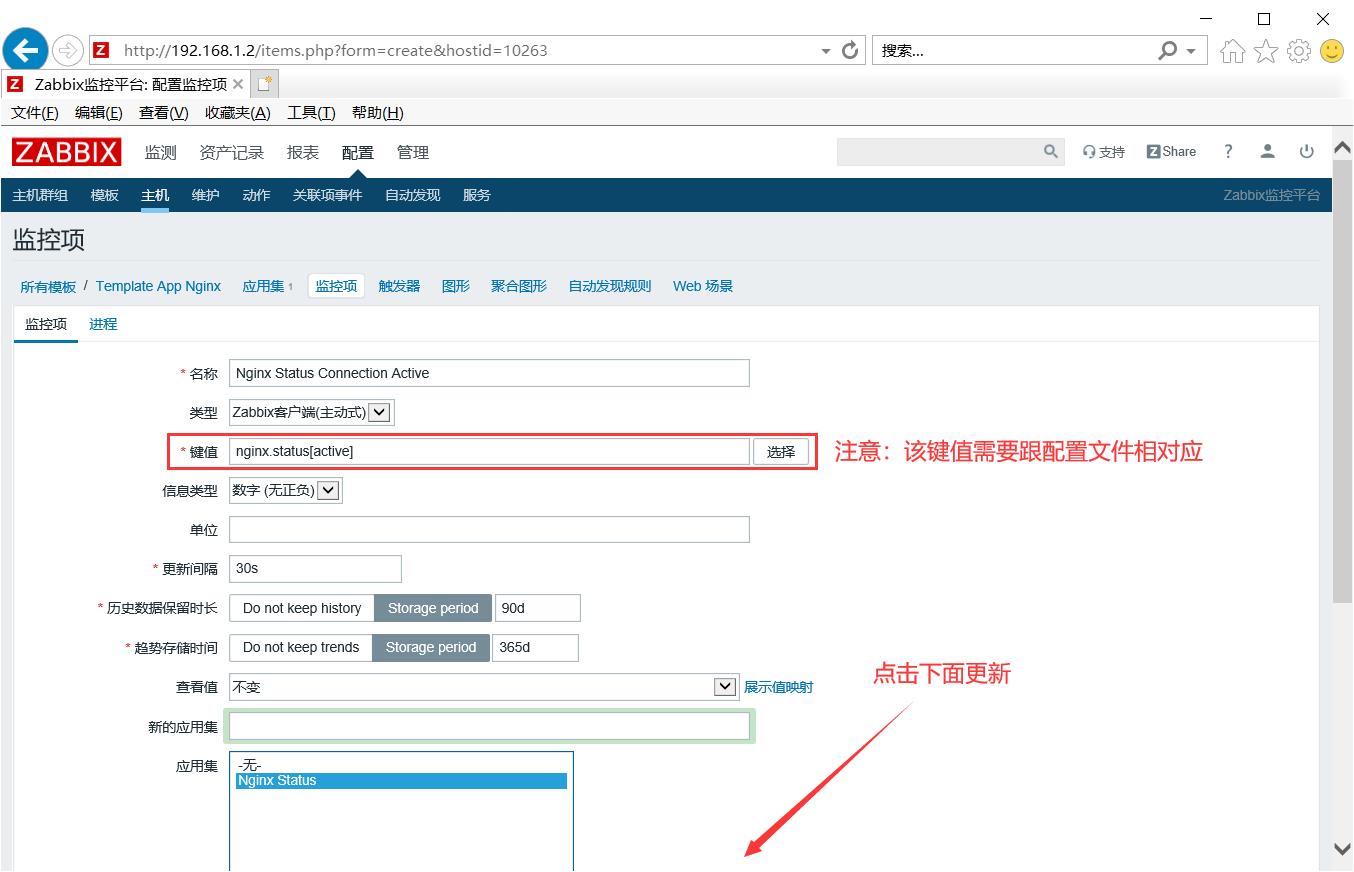The width and height of the screenshot is (1354, 872).
Task: Select Do not keep history option
Action: point(302,608)
